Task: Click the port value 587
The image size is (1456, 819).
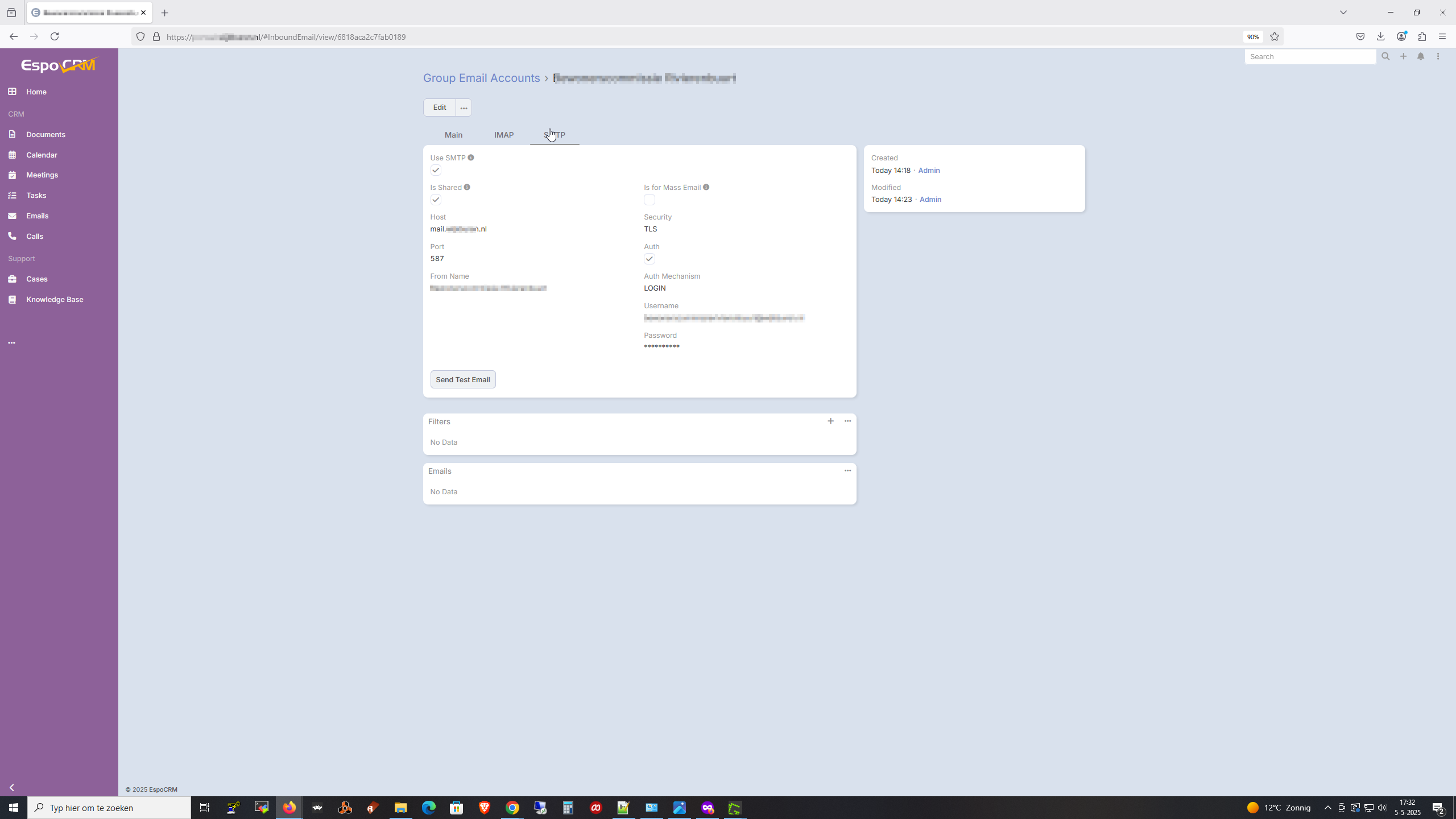Action: [x=437, y=258]
